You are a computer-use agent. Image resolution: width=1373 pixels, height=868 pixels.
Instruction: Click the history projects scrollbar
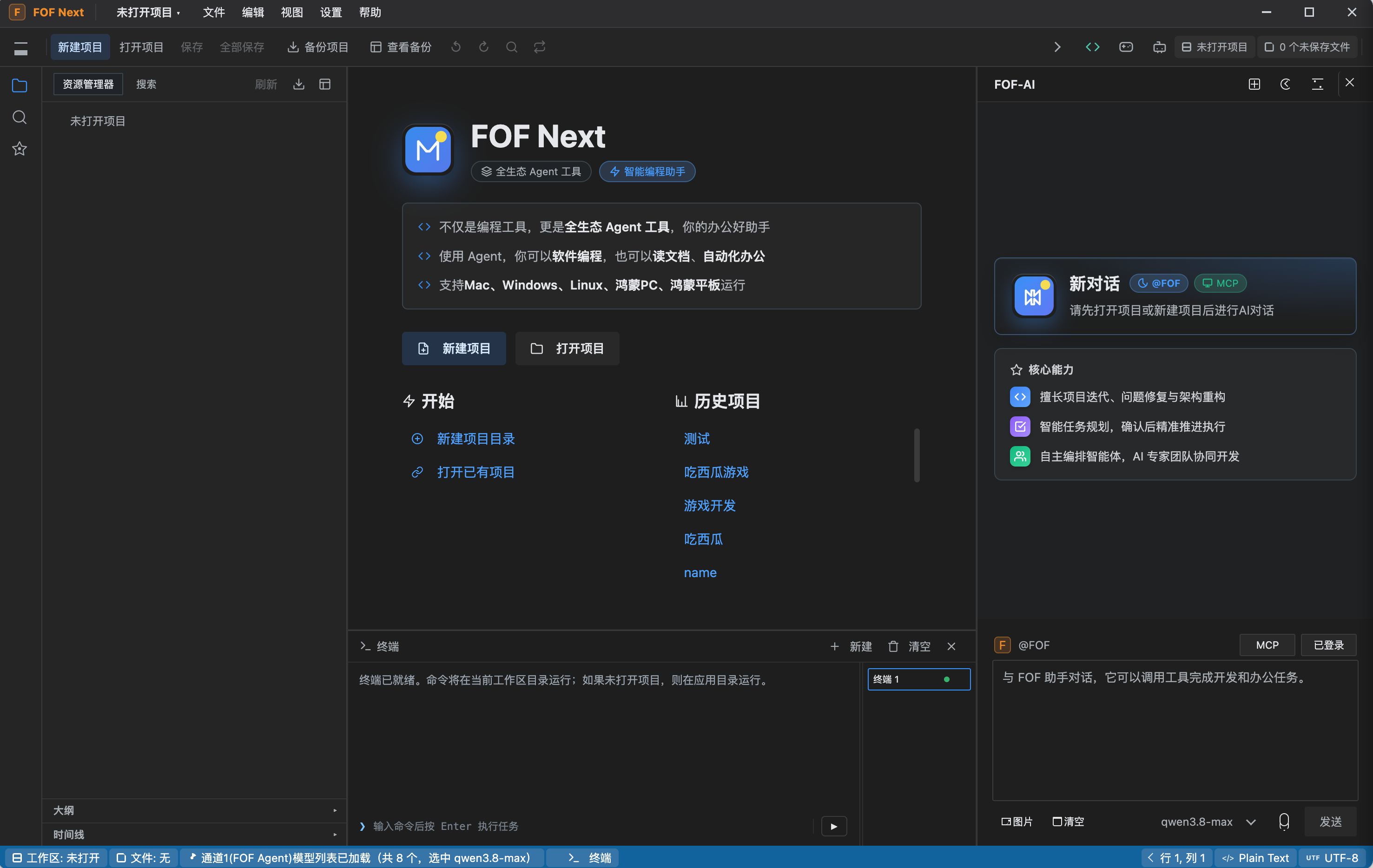(917, 455)
